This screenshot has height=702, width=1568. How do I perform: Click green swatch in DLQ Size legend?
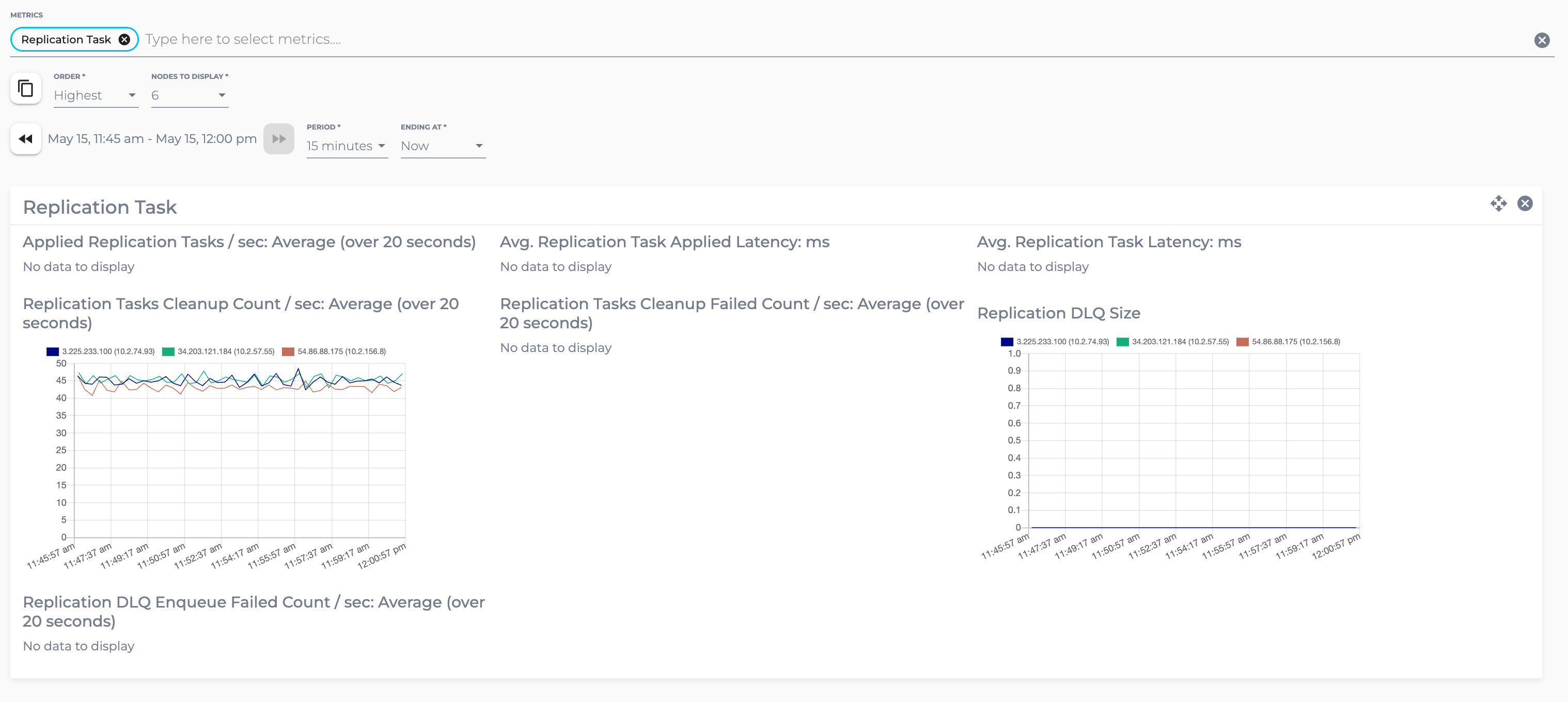(x=1122, y=342)
